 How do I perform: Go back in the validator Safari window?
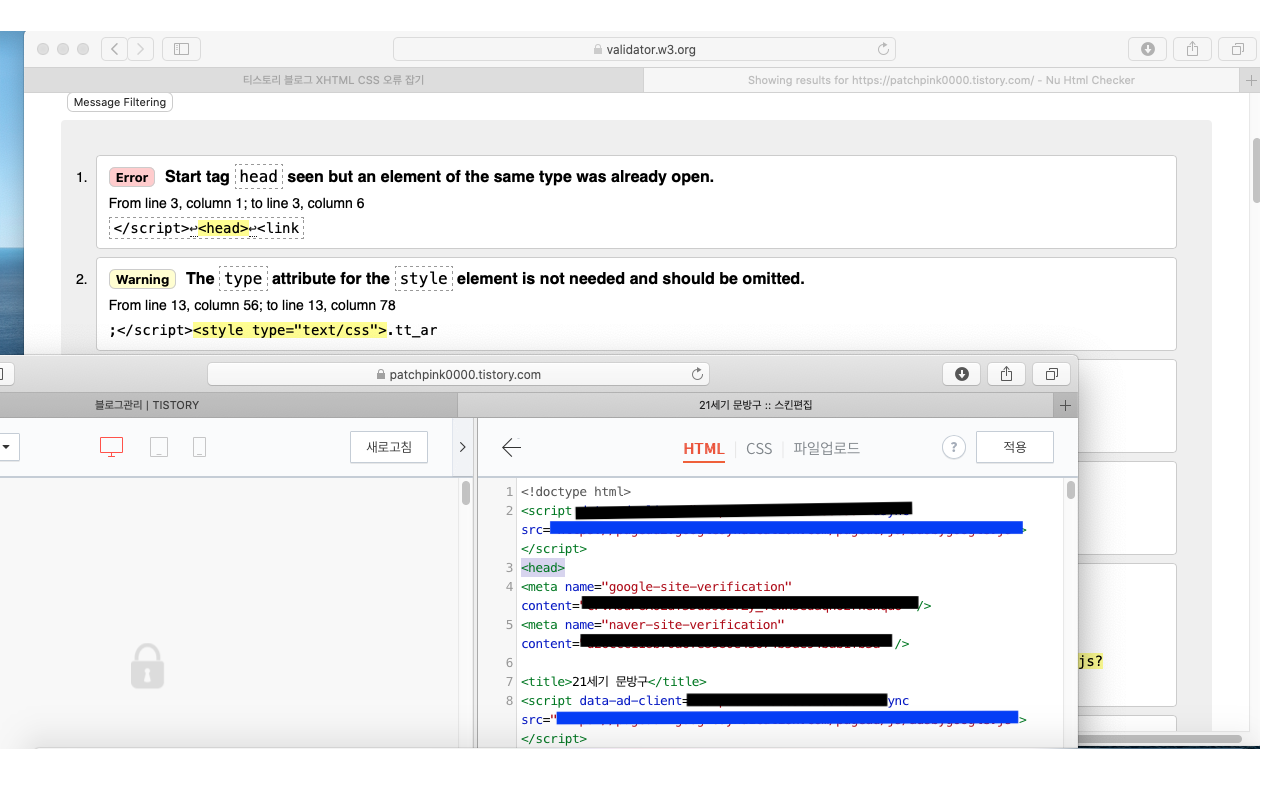point(115,48)
